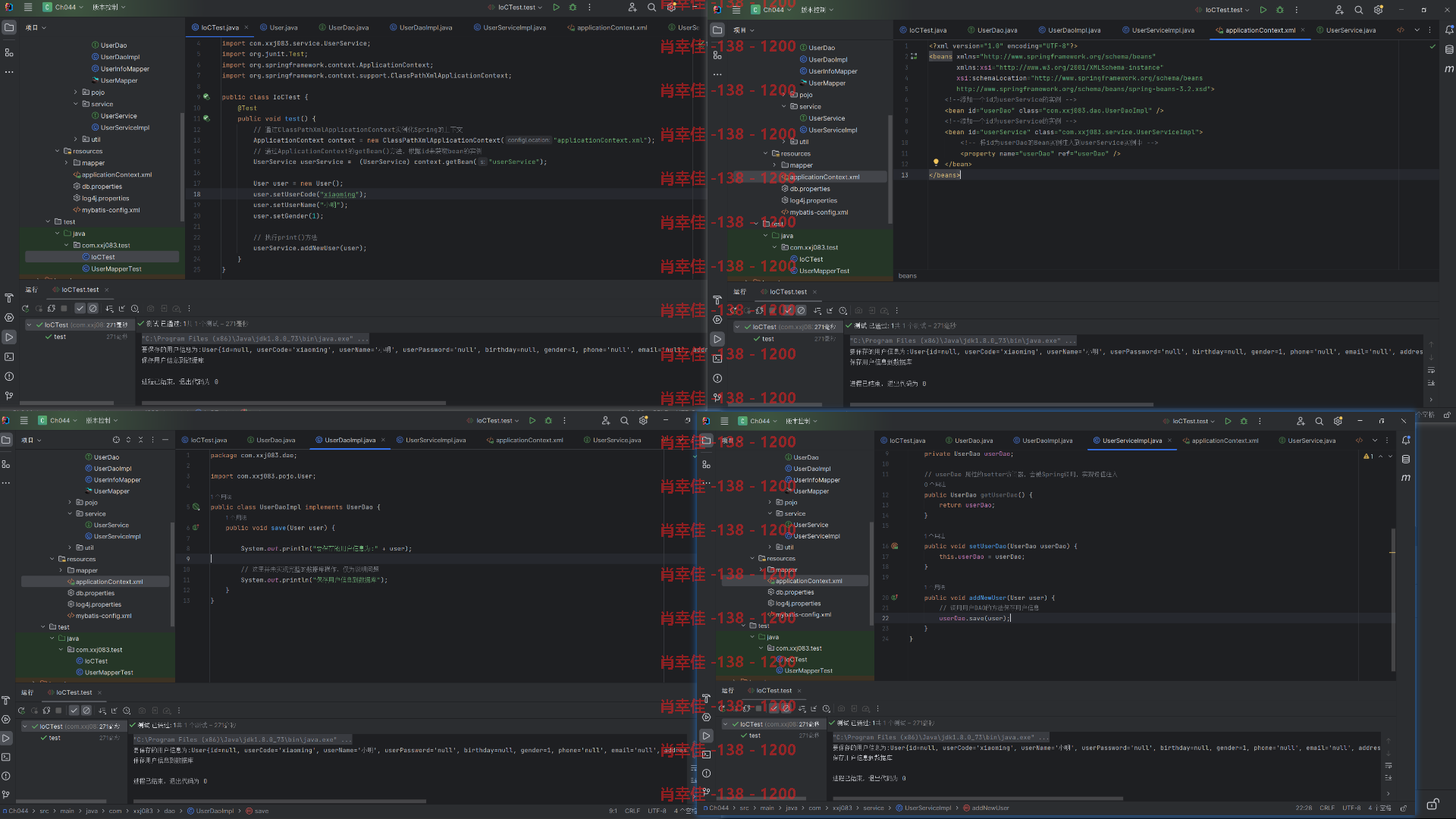This screenshot has width=1456, height=819.
Task: Debug IoCTest.test in the bottom-left window
Action: click(x=548, y=420)
